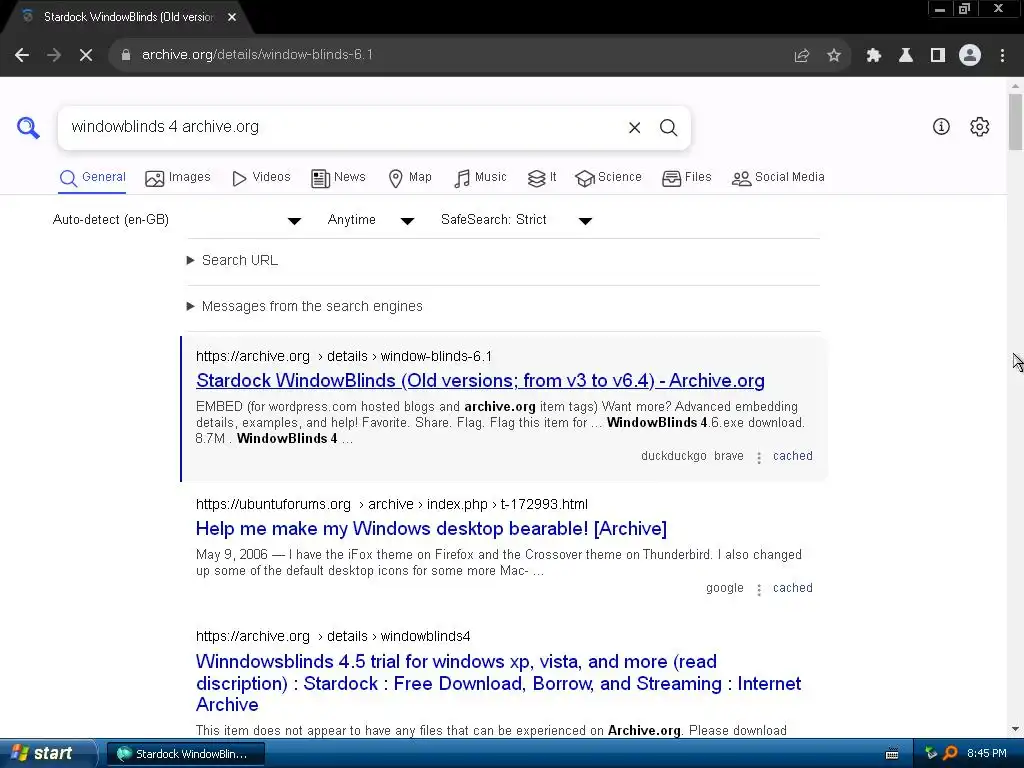Viewport: 1024px width, 768px height.
Task: Click the system tray network icon
Action: [931, 753]
